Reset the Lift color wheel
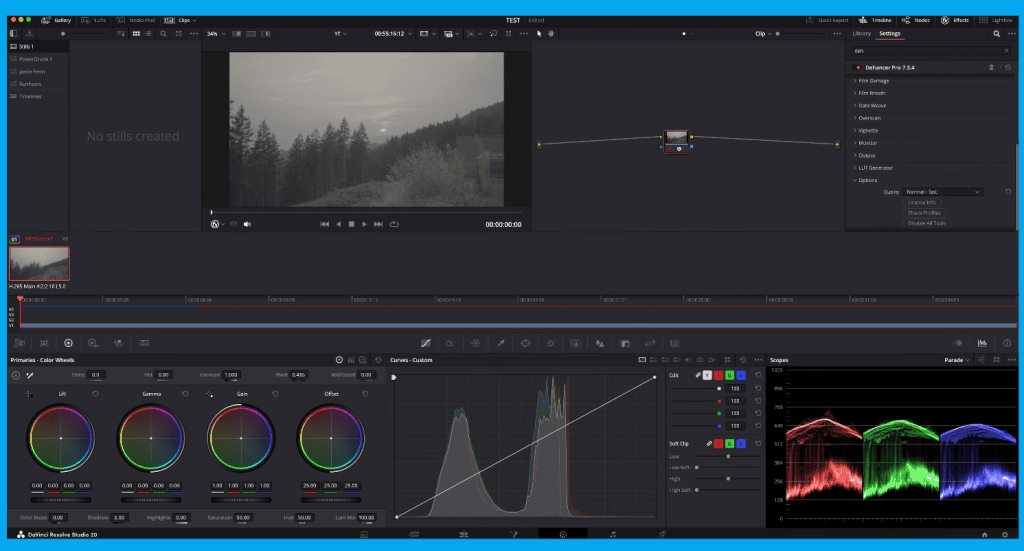 pyautogui.click(x=95, y=394)
